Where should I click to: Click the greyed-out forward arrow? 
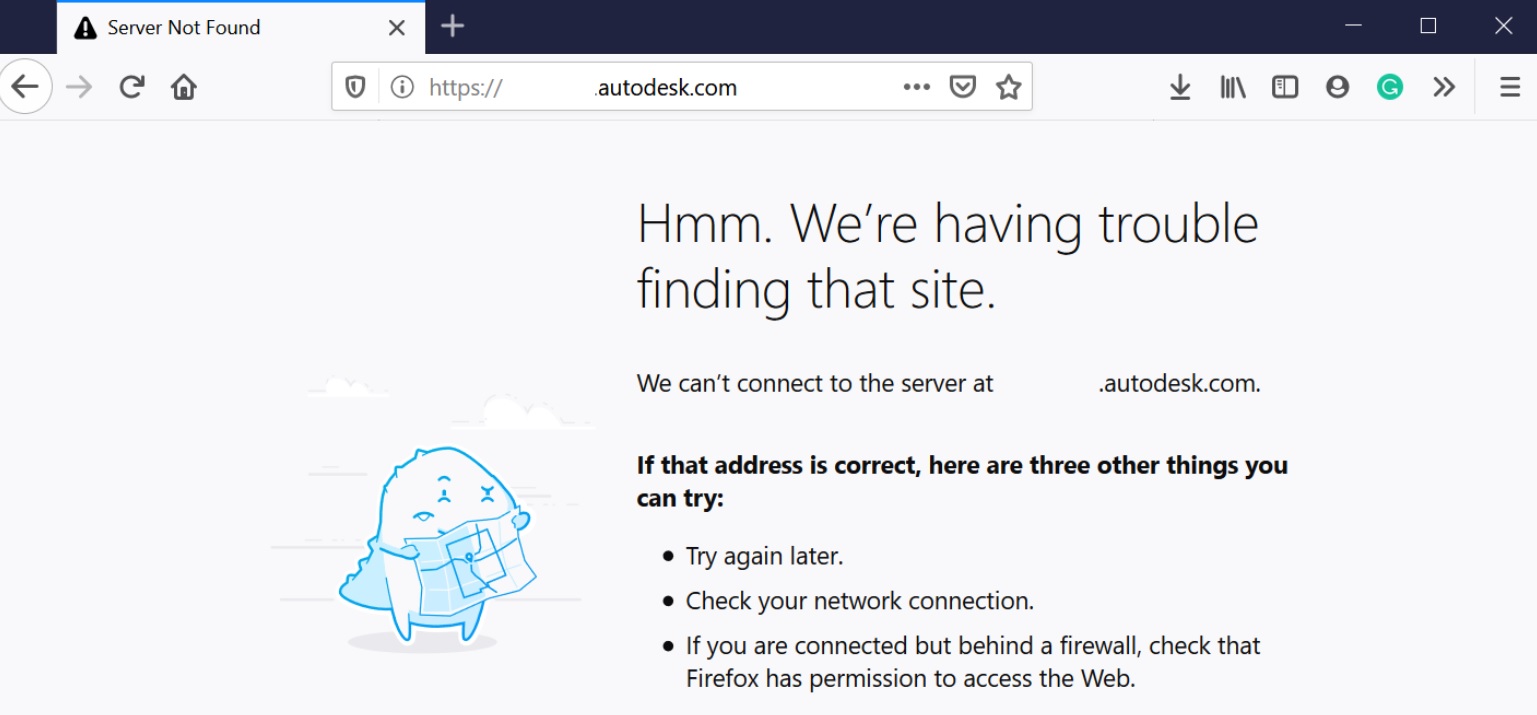click(78, 87)
